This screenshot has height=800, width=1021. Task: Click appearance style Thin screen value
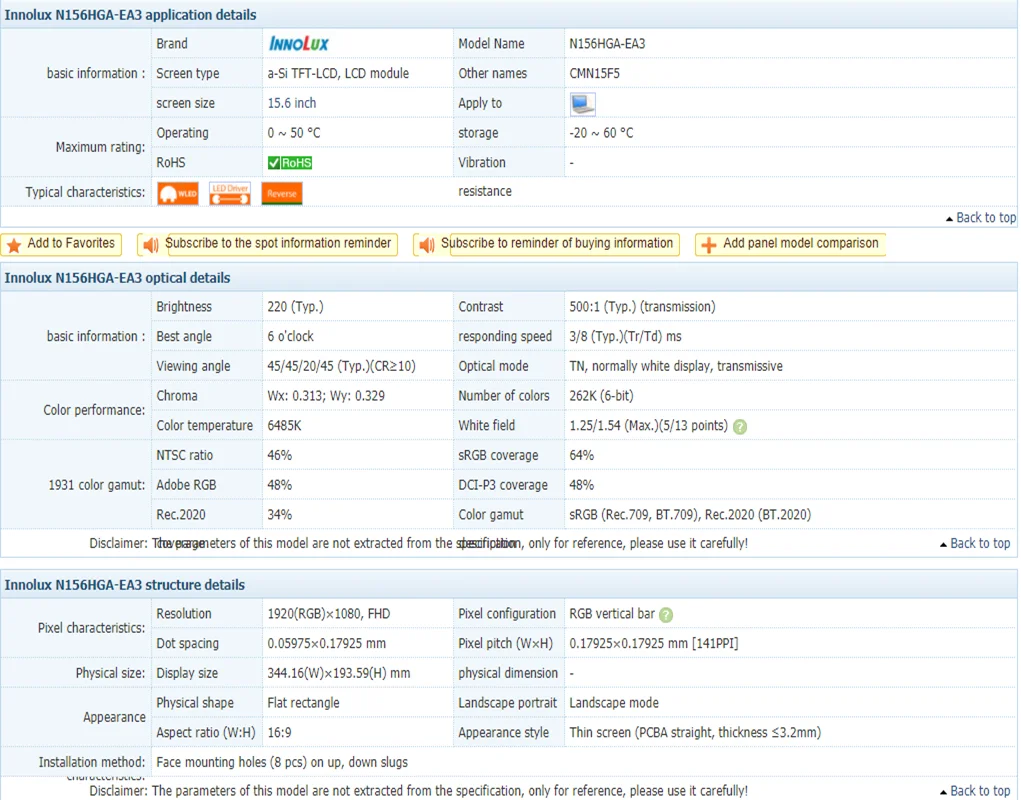(695, 733)
